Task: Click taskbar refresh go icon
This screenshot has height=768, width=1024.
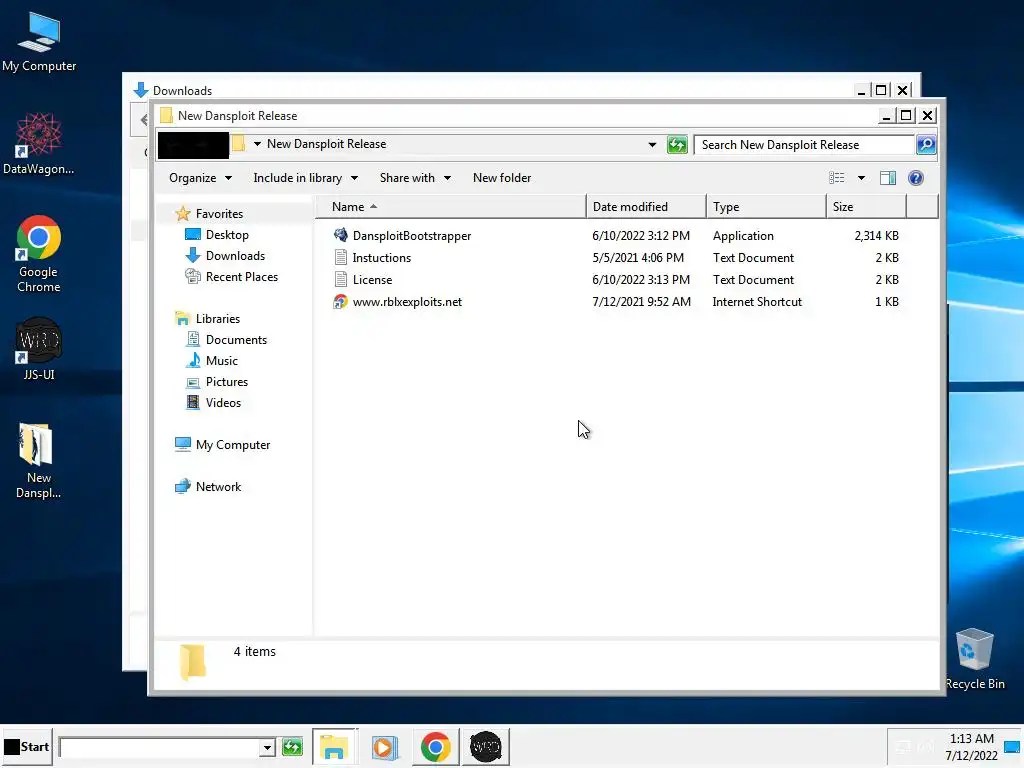Action: 293,746
